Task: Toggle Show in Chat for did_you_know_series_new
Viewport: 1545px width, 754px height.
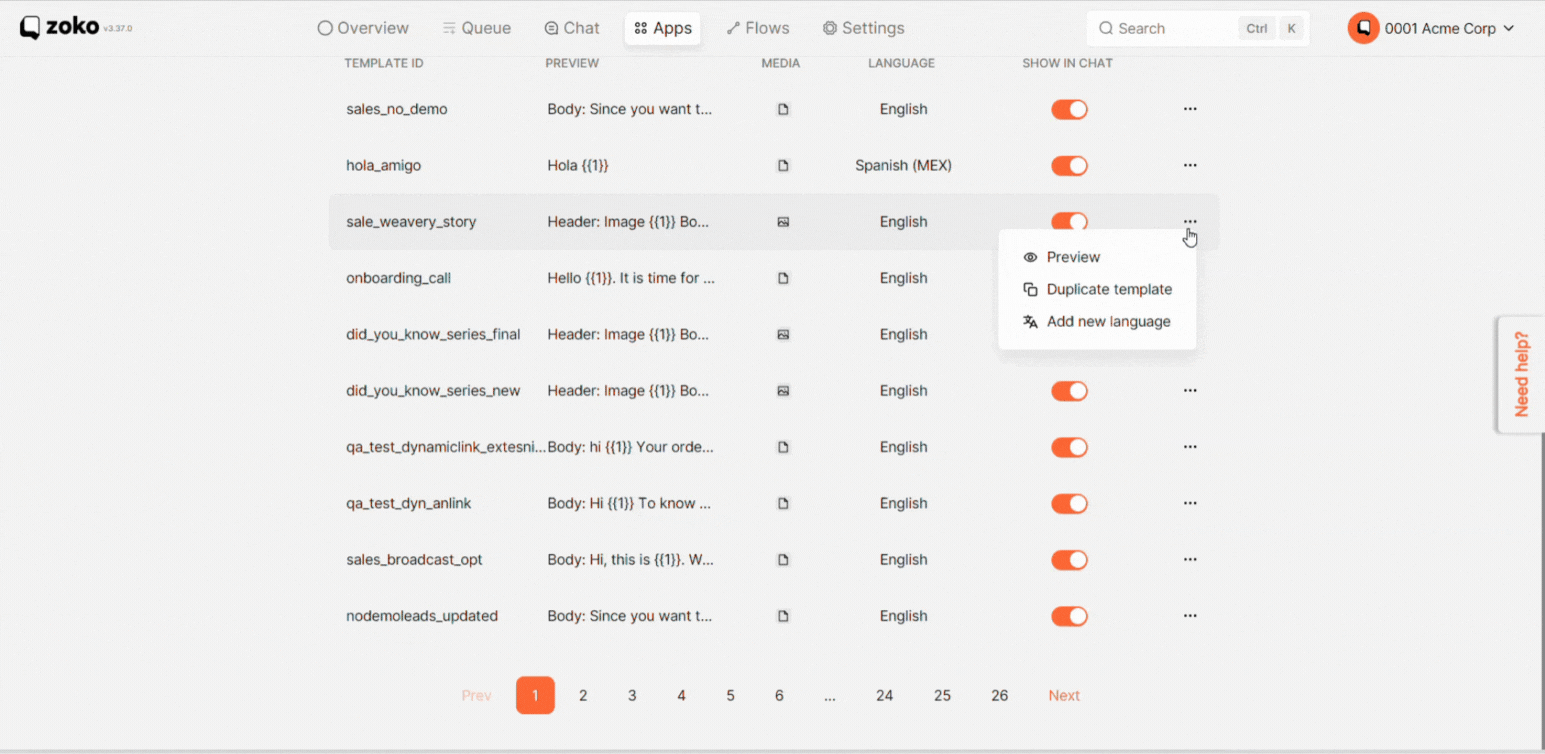Action: (x=1069, y=391)
